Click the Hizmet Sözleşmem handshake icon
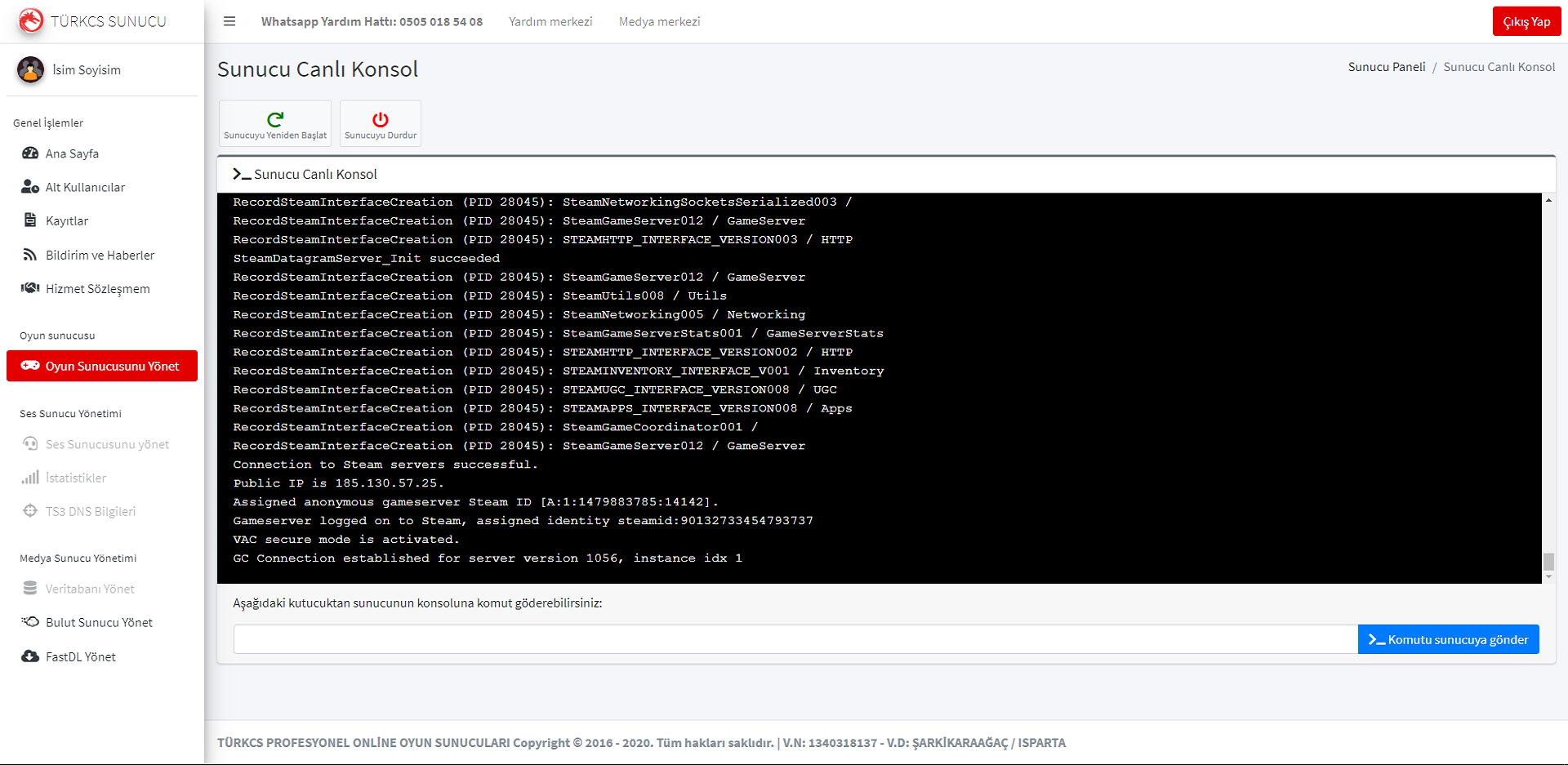1568x765 pixels. pos(30,288)
